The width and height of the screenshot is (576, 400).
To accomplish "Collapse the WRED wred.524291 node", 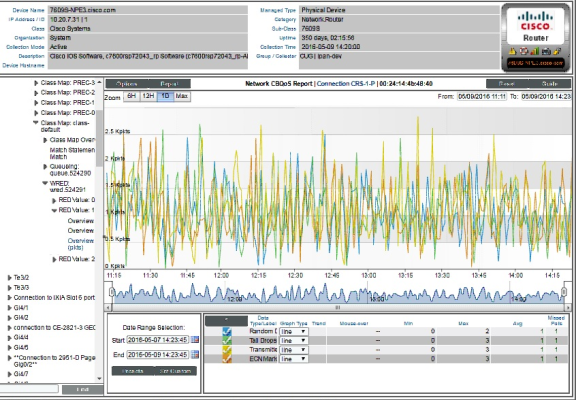I will pos(45,183).
